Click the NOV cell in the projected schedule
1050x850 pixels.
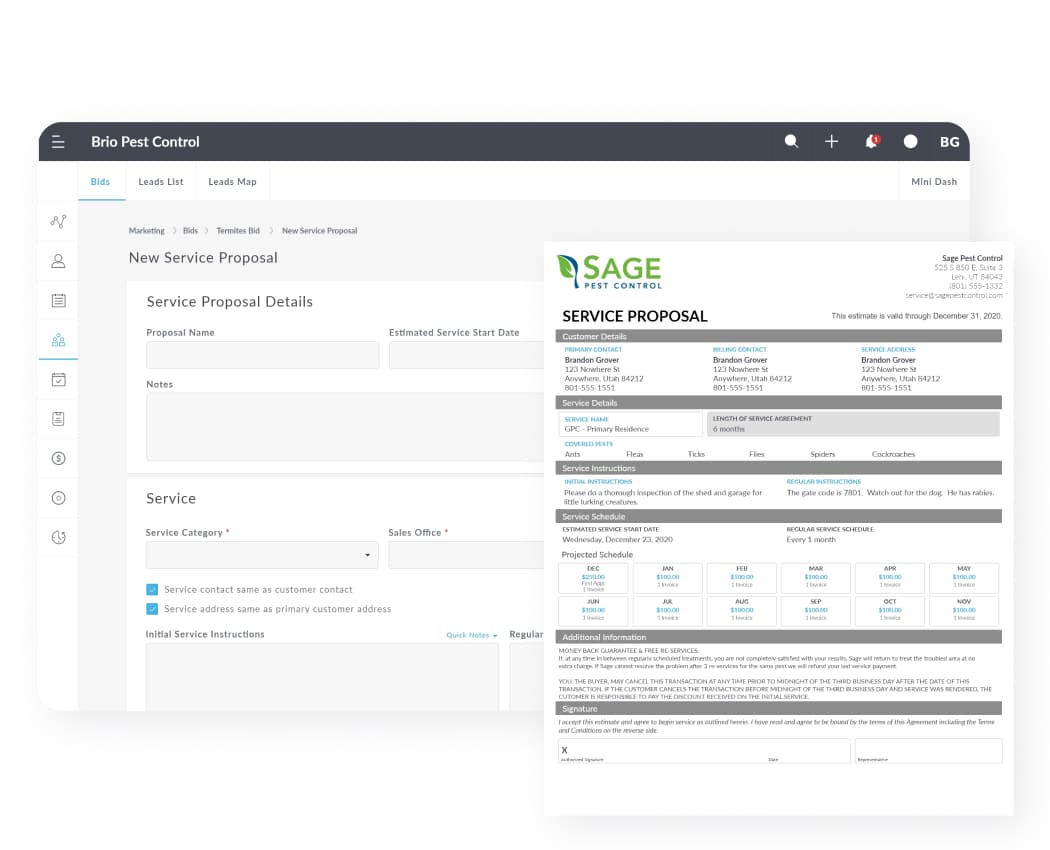tap(964, 611)
